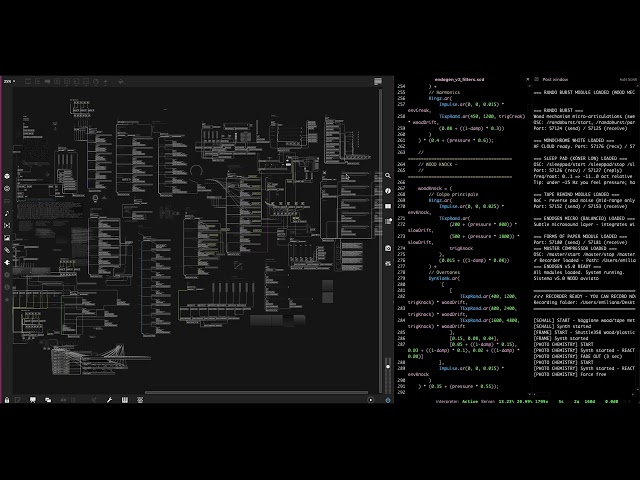This screenshot has height=480, width=640.
Task: Click '=== ENDOGEN v5.0 READY ===' post line
Action: [x=567, y=266]
